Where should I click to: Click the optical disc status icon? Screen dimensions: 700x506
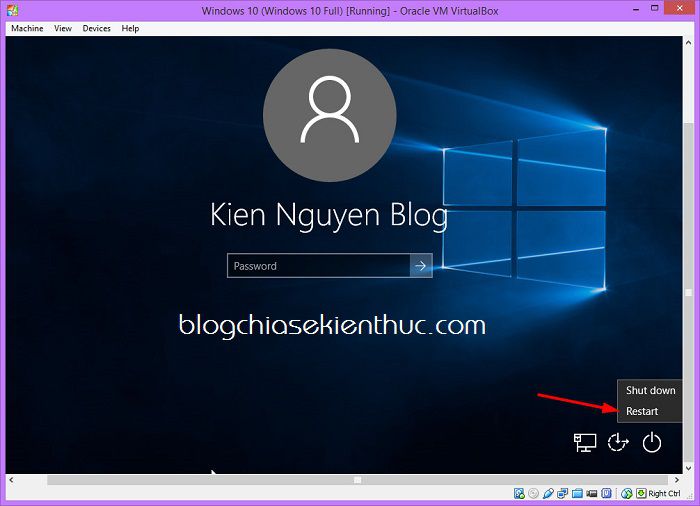tap(533, 493)
